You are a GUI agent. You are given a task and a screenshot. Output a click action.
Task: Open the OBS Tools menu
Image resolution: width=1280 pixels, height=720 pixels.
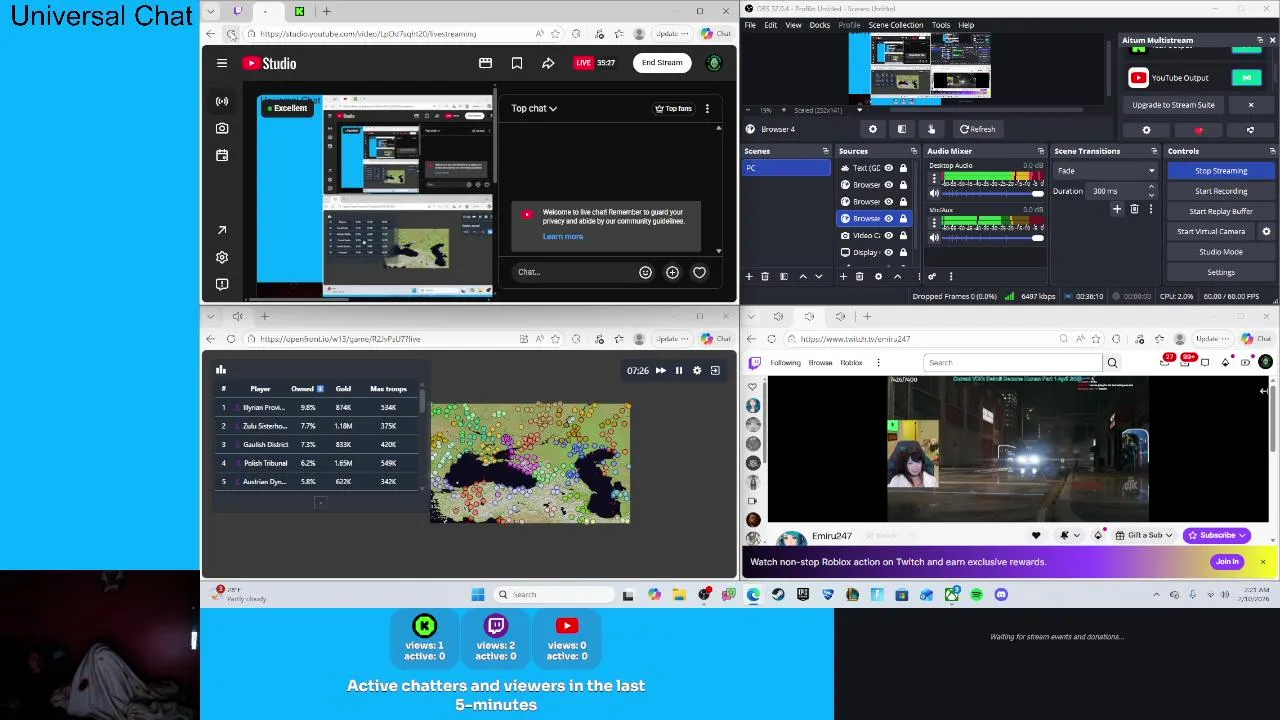click(941, 25)
